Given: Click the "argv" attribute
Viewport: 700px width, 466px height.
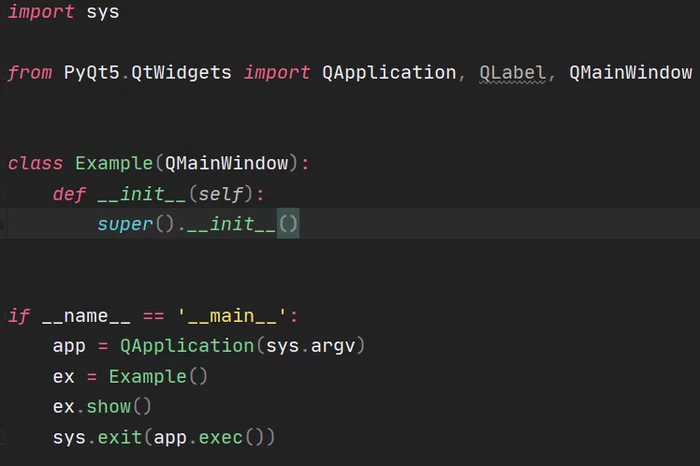Looking at the screenshot, I should [333, 346].
